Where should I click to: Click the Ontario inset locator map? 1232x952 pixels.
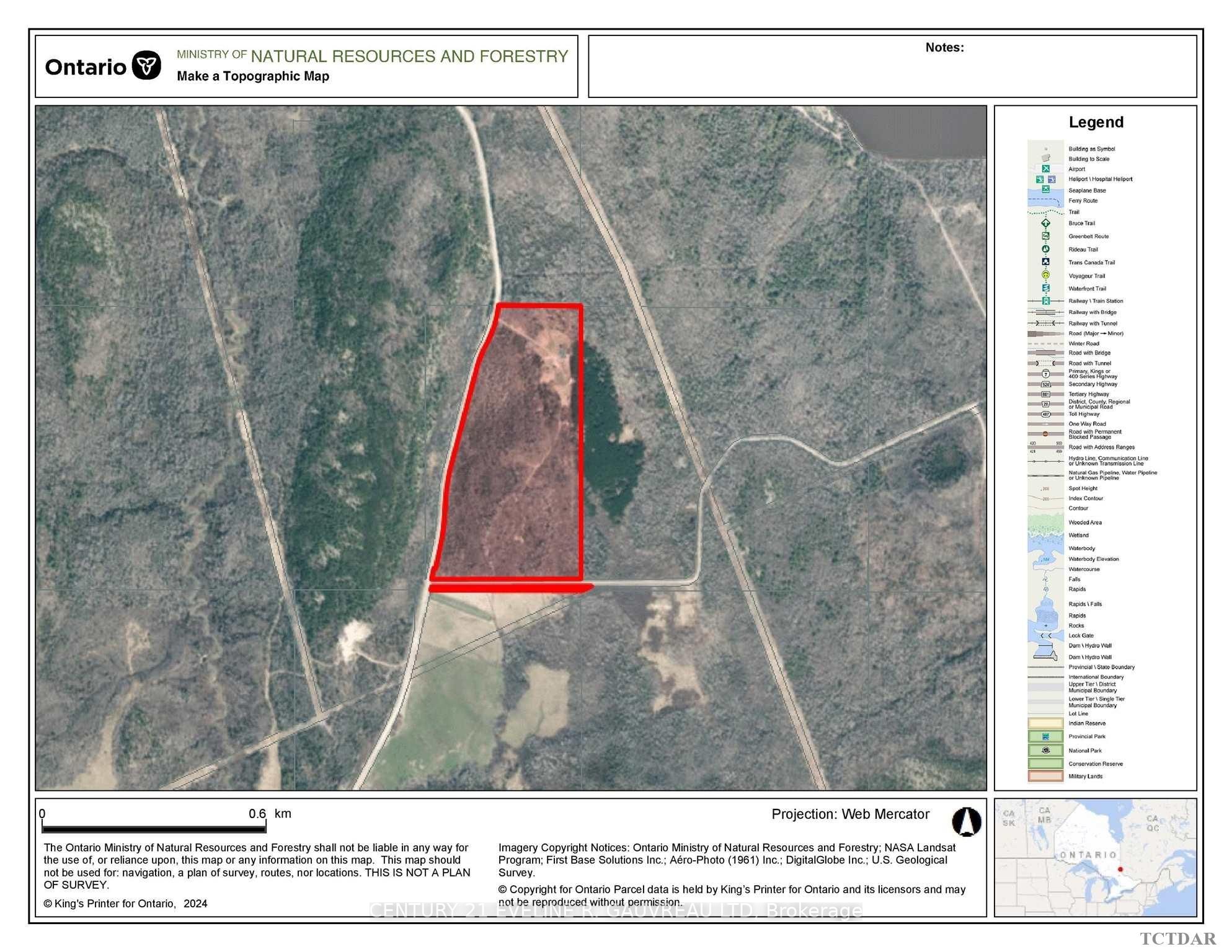click(x=1095, y=857)
